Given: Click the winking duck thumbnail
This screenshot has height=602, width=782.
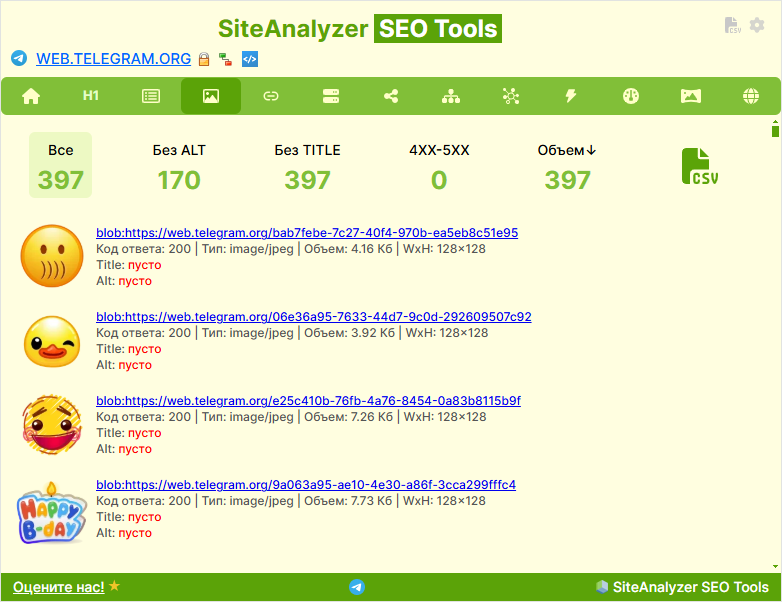Looking at the screenshot, I should 52,342.
